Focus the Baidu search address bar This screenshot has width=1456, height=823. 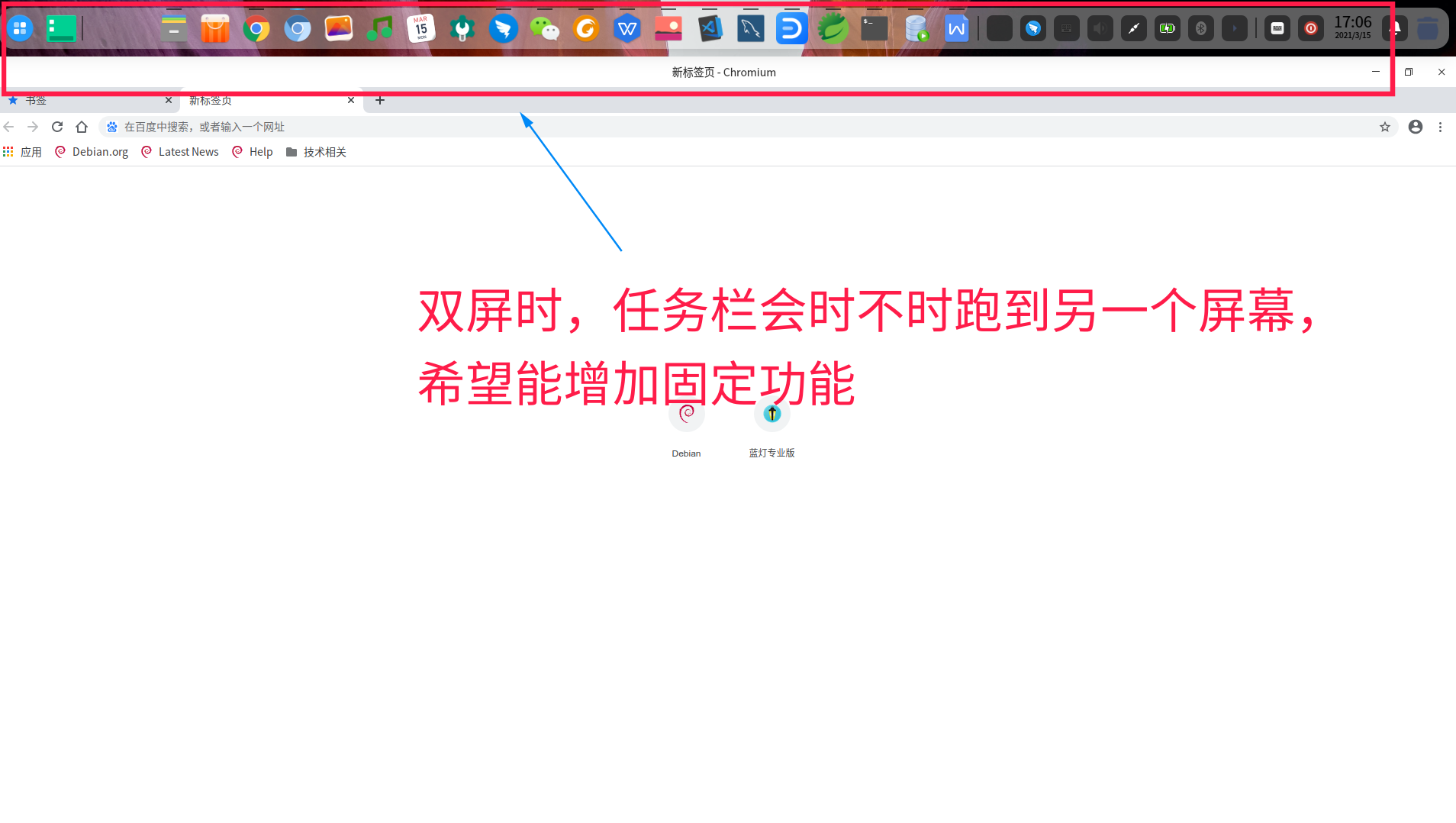pyautogui.click(x=748, y=127)
